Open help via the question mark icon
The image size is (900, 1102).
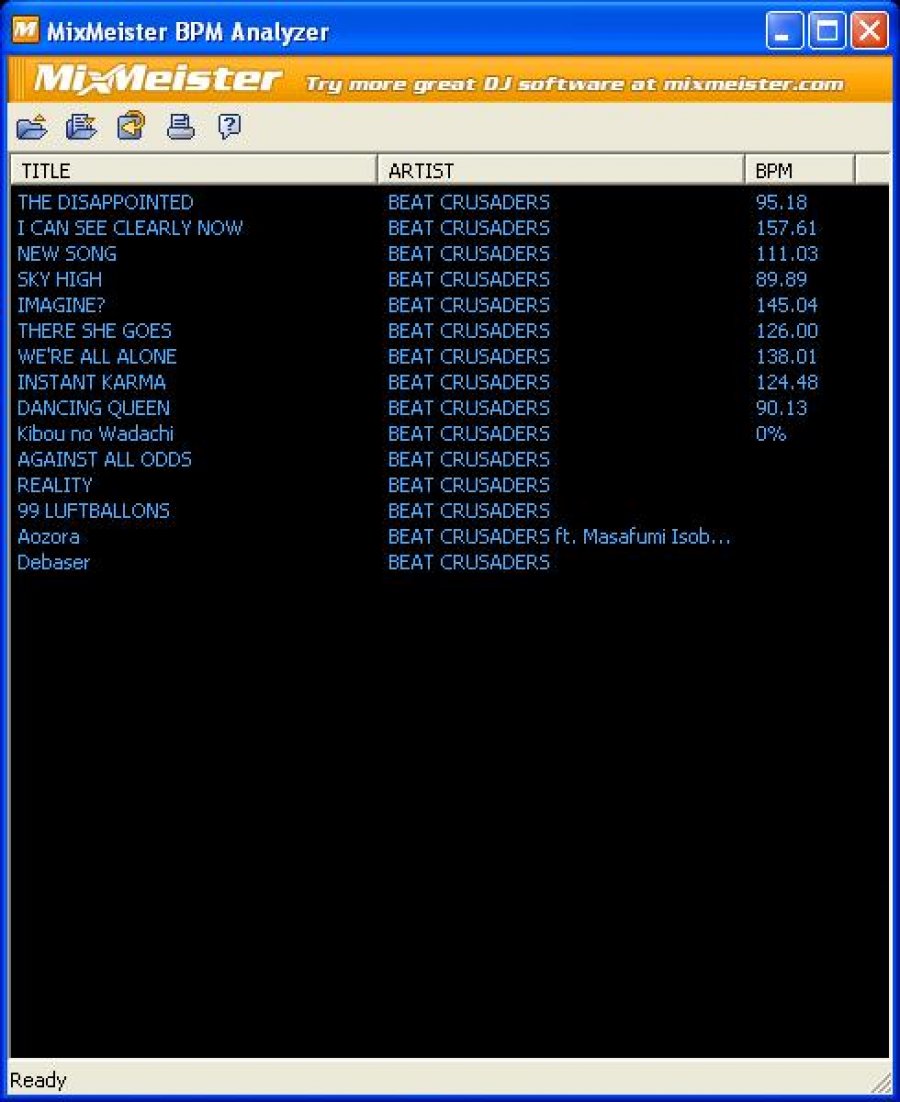pyautogui.click(x=229, y=127)
